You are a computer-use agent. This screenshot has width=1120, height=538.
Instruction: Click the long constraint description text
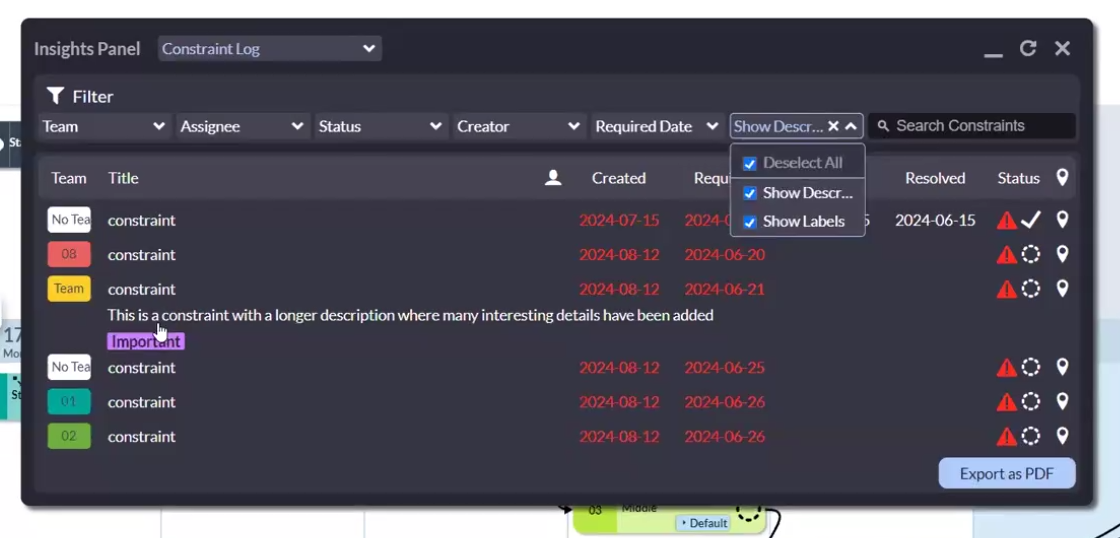tap(410, 315)
